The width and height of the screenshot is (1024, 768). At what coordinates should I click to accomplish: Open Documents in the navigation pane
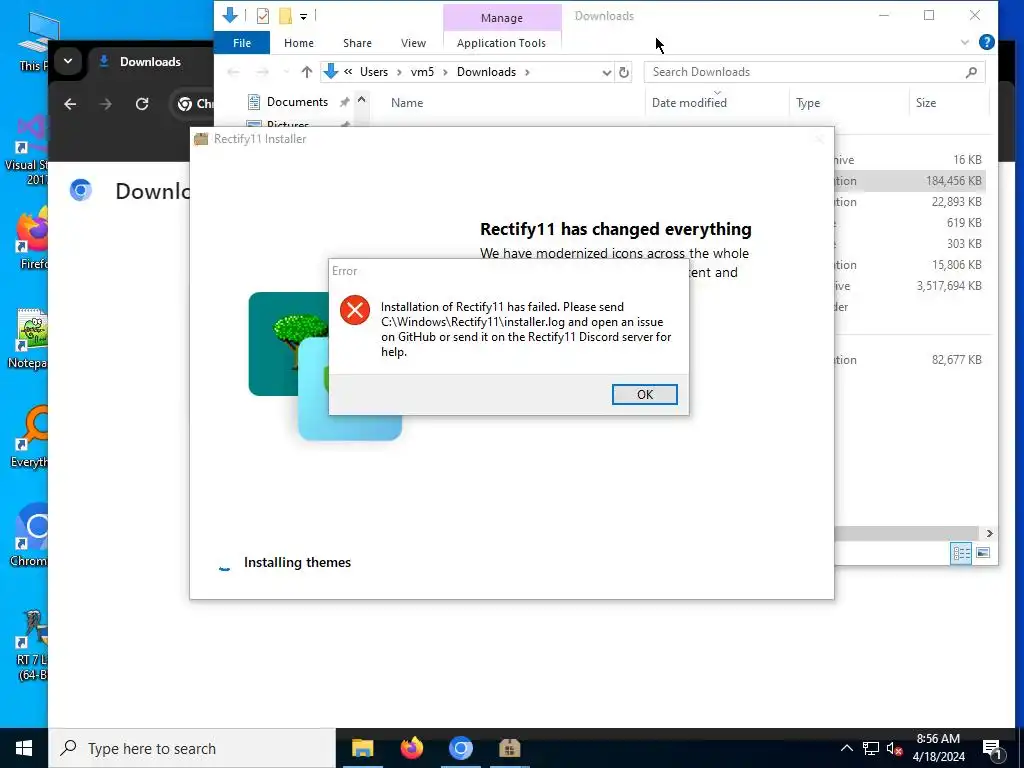tap(297, 102)
